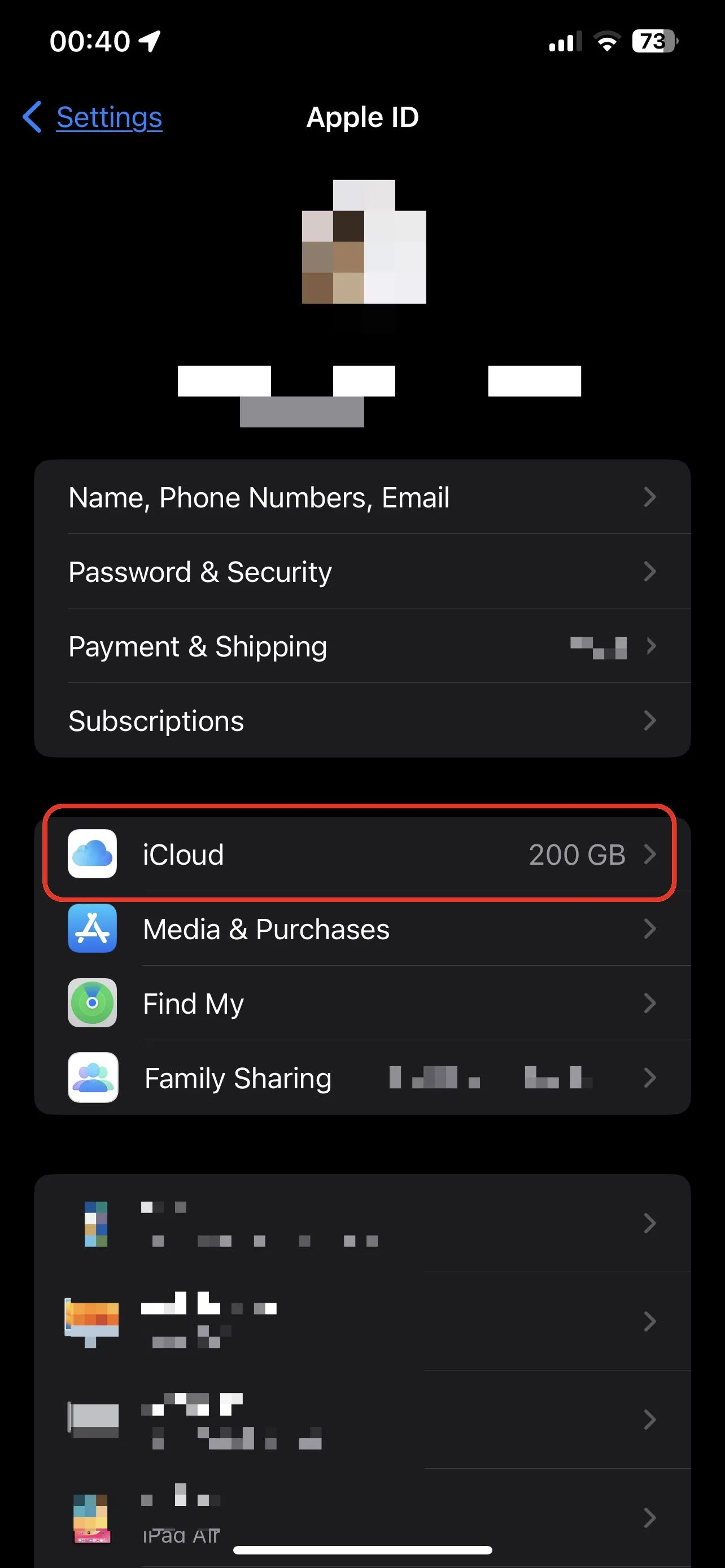Go back to Settings
Image resolution: width=725 pixels, height=1568 pixels.
pos(109,117)
